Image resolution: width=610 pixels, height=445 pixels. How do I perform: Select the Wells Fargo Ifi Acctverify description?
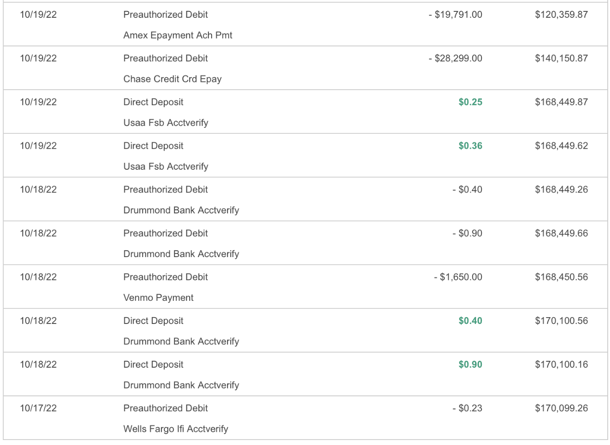tap(175, 429)
